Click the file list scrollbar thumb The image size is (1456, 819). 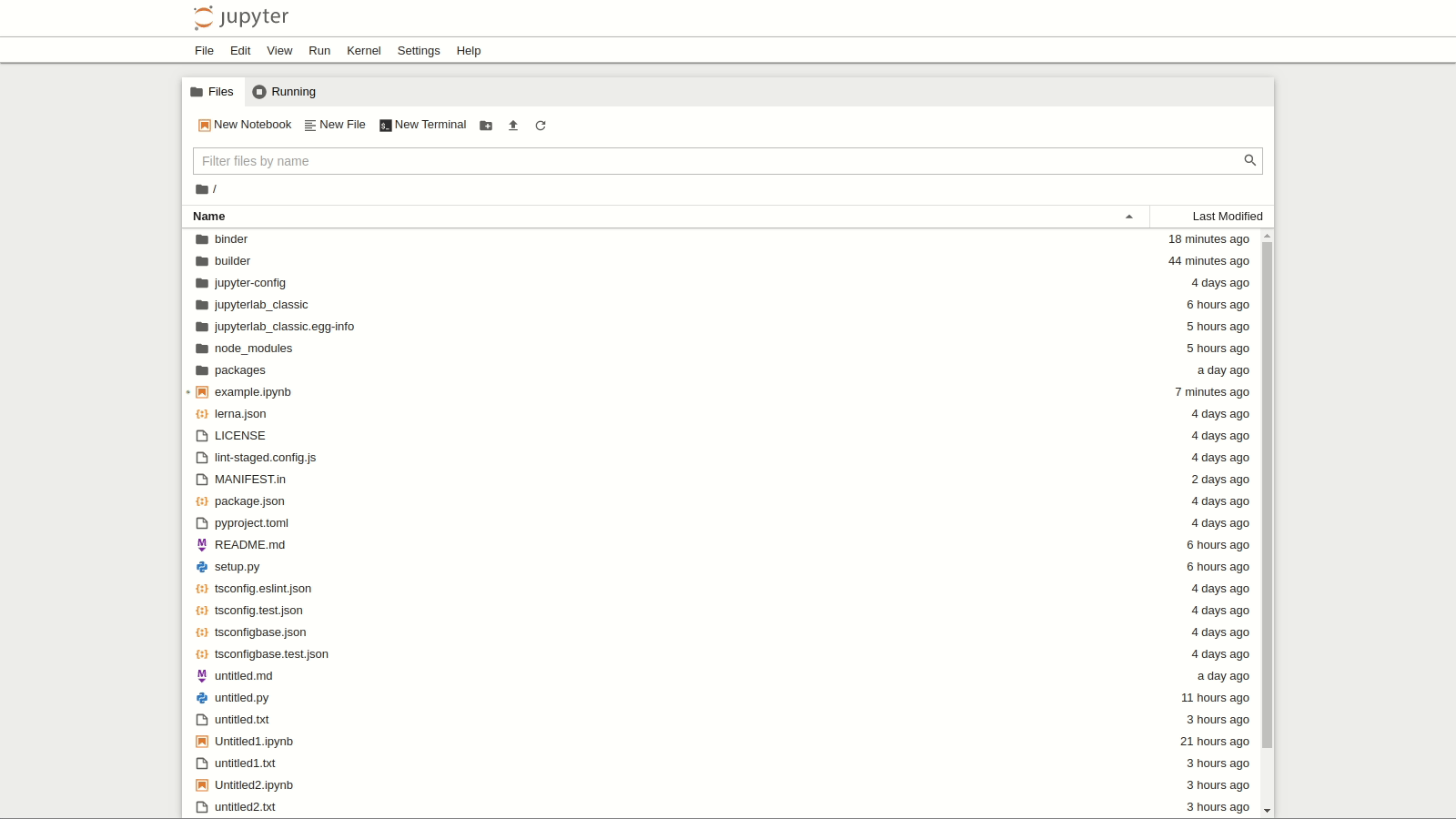(1267, 495)
